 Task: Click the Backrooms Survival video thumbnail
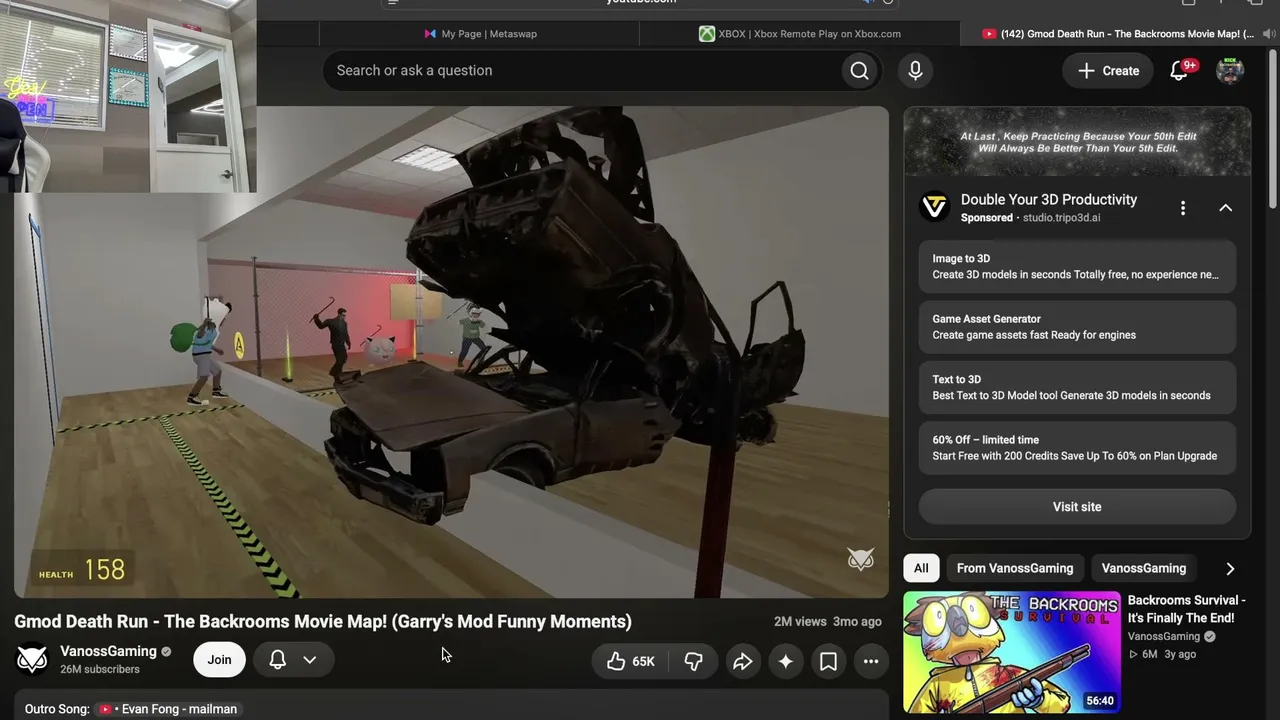[x=1012, y=652]
